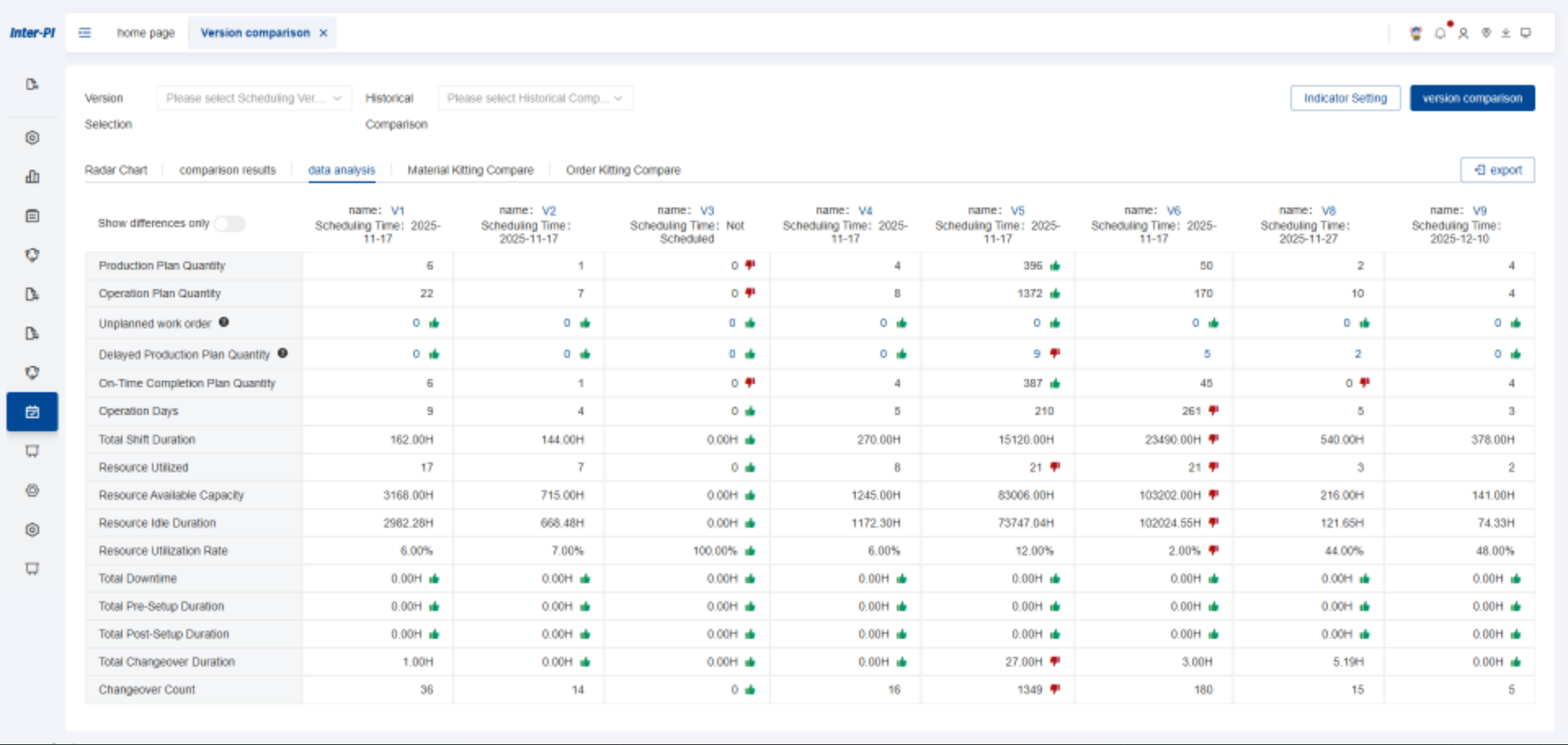
Task: Click the 3168.00H cell value
Action: pyautogui.click(x=408, y=495)
